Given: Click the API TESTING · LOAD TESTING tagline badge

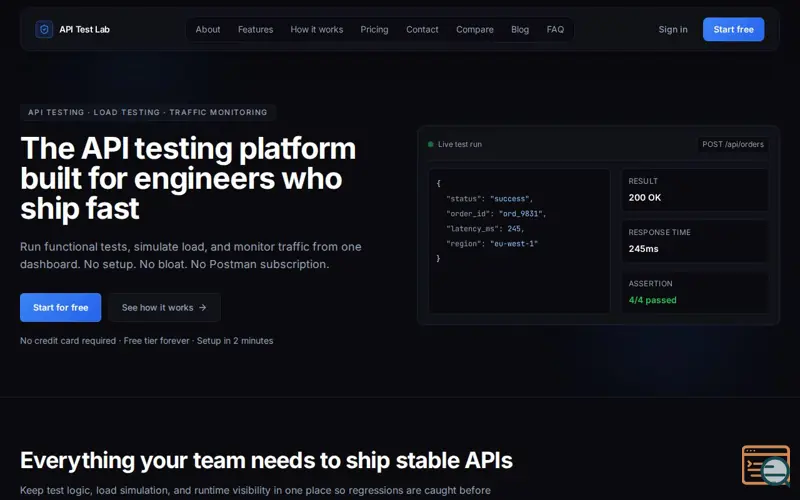Looking at the screenshot, I should coord(148,112).
